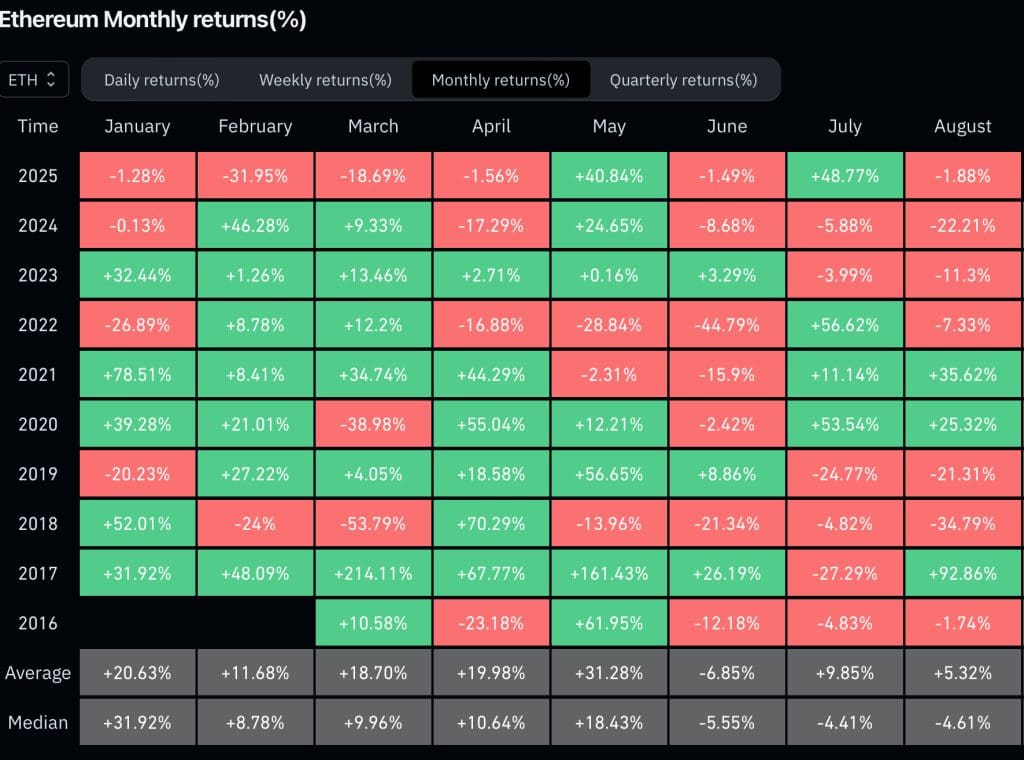The width and height of the screenshot is (1024, 760).
Task: Select the 2022 June -44.79% cell
Action: click(x=727, y=325)
